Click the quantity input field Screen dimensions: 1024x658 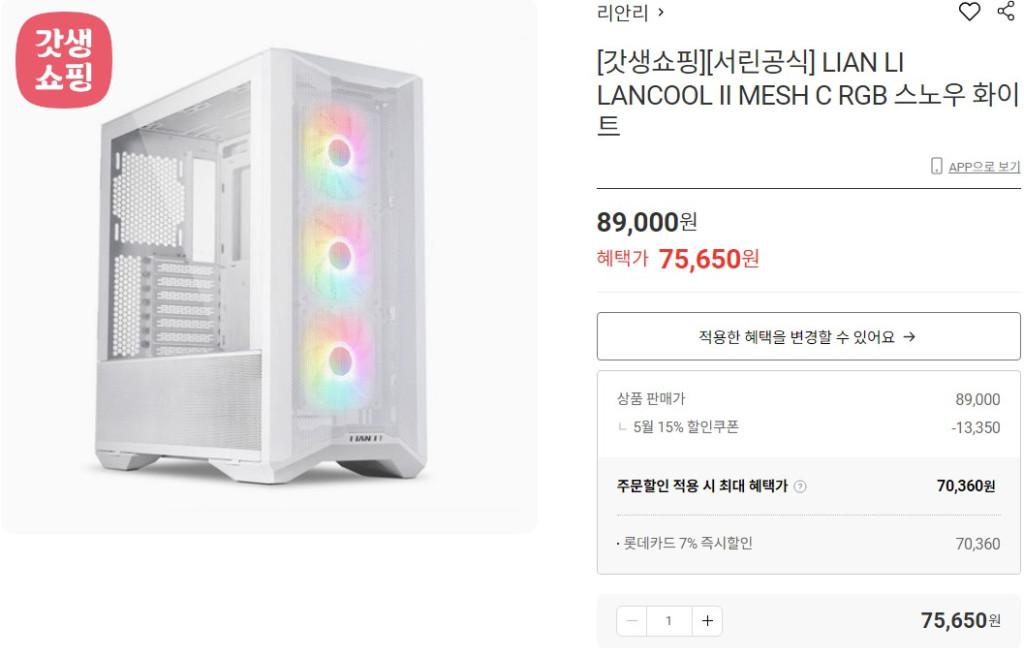pos(669,621)
